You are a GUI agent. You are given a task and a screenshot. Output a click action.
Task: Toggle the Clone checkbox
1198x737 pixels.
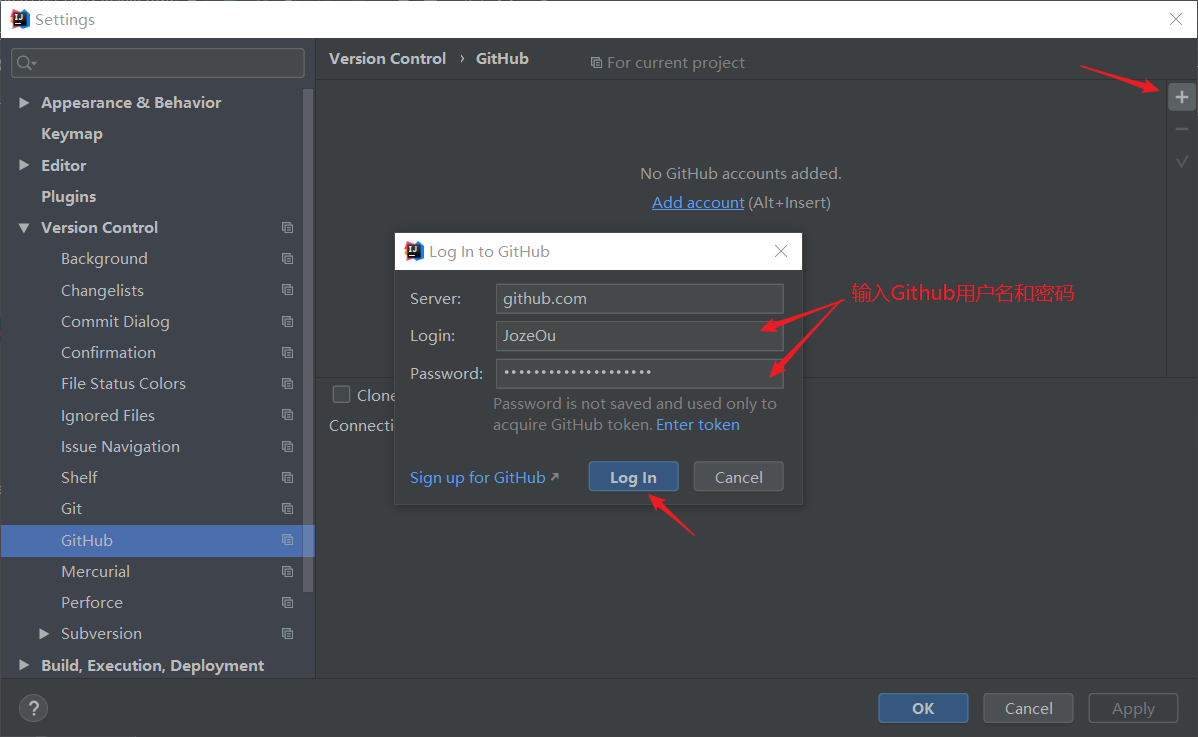[342, 395]
